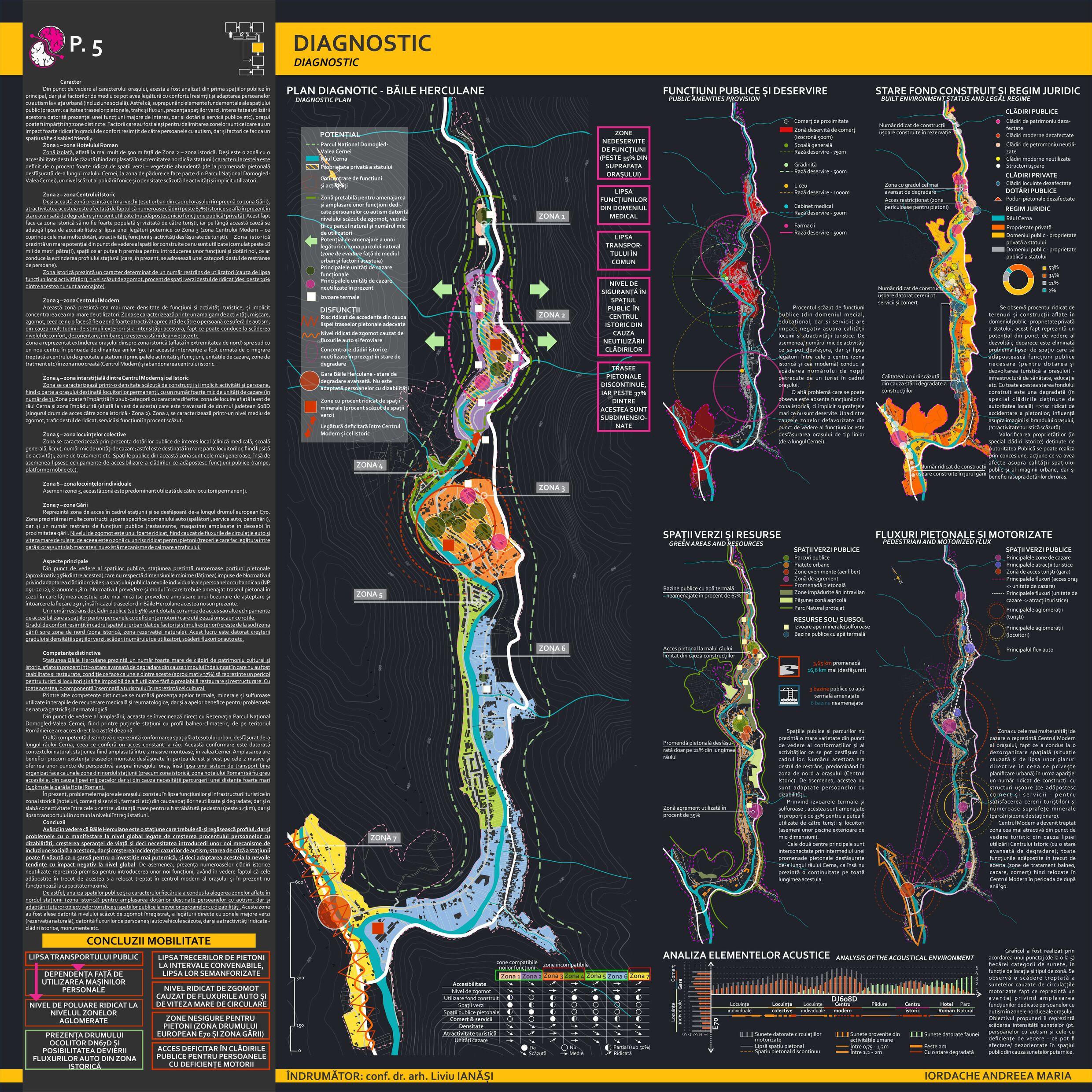
Task: Click the ZONA 2 label on the map
Action: 552,315
